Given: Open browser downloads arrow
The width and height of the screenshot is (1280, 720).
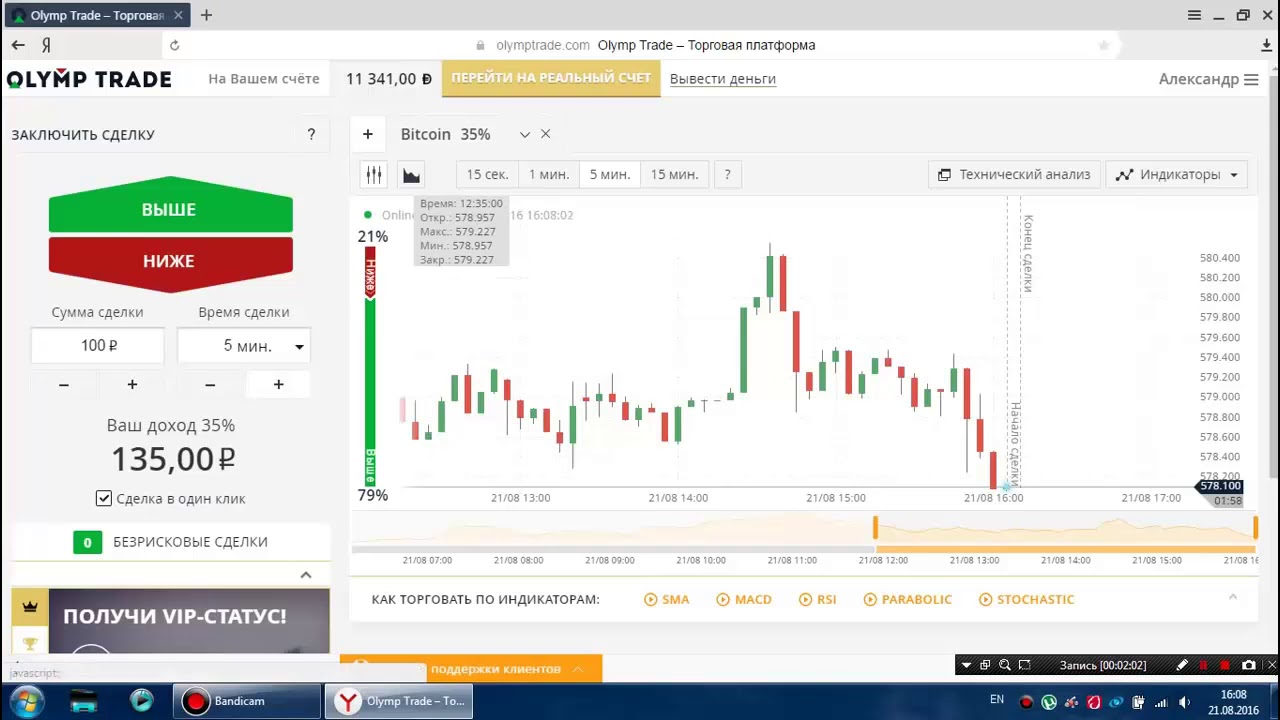Looking at the screenshot, I should point(1267,45).
